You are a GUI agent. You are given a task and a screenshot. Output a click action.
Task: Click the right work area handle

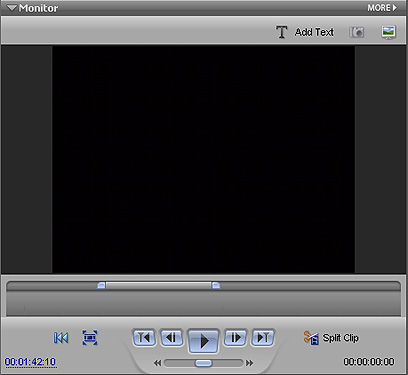[x=216, y=285]
